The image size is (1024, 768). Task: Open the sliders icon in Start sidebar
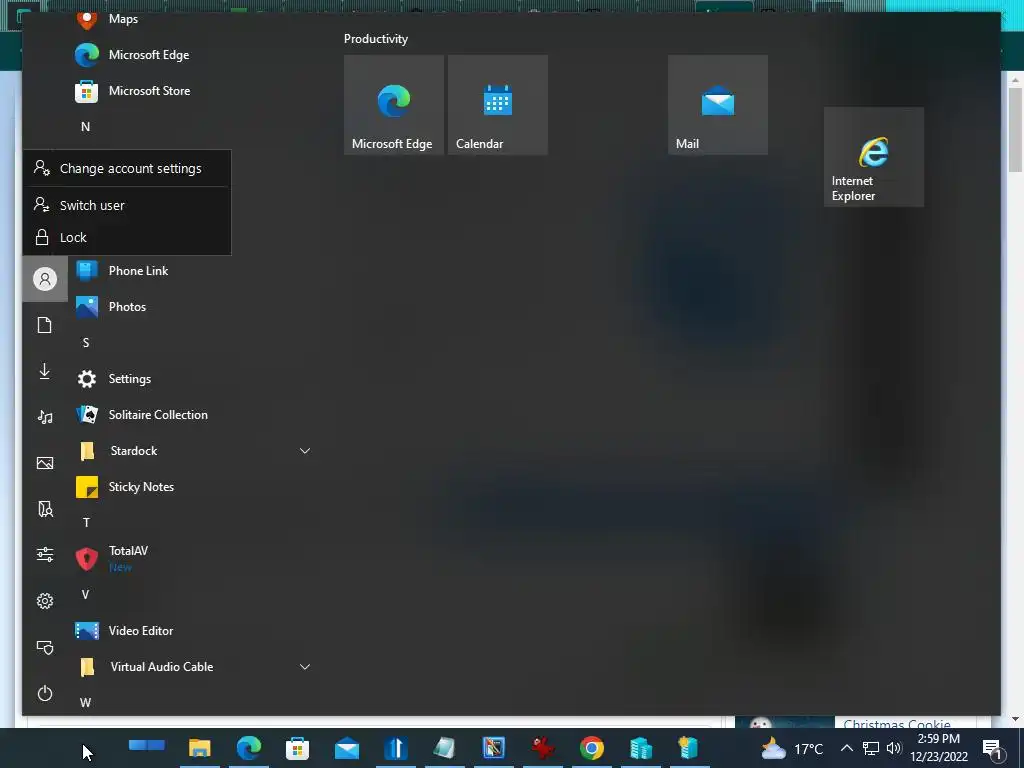(45, 555)
